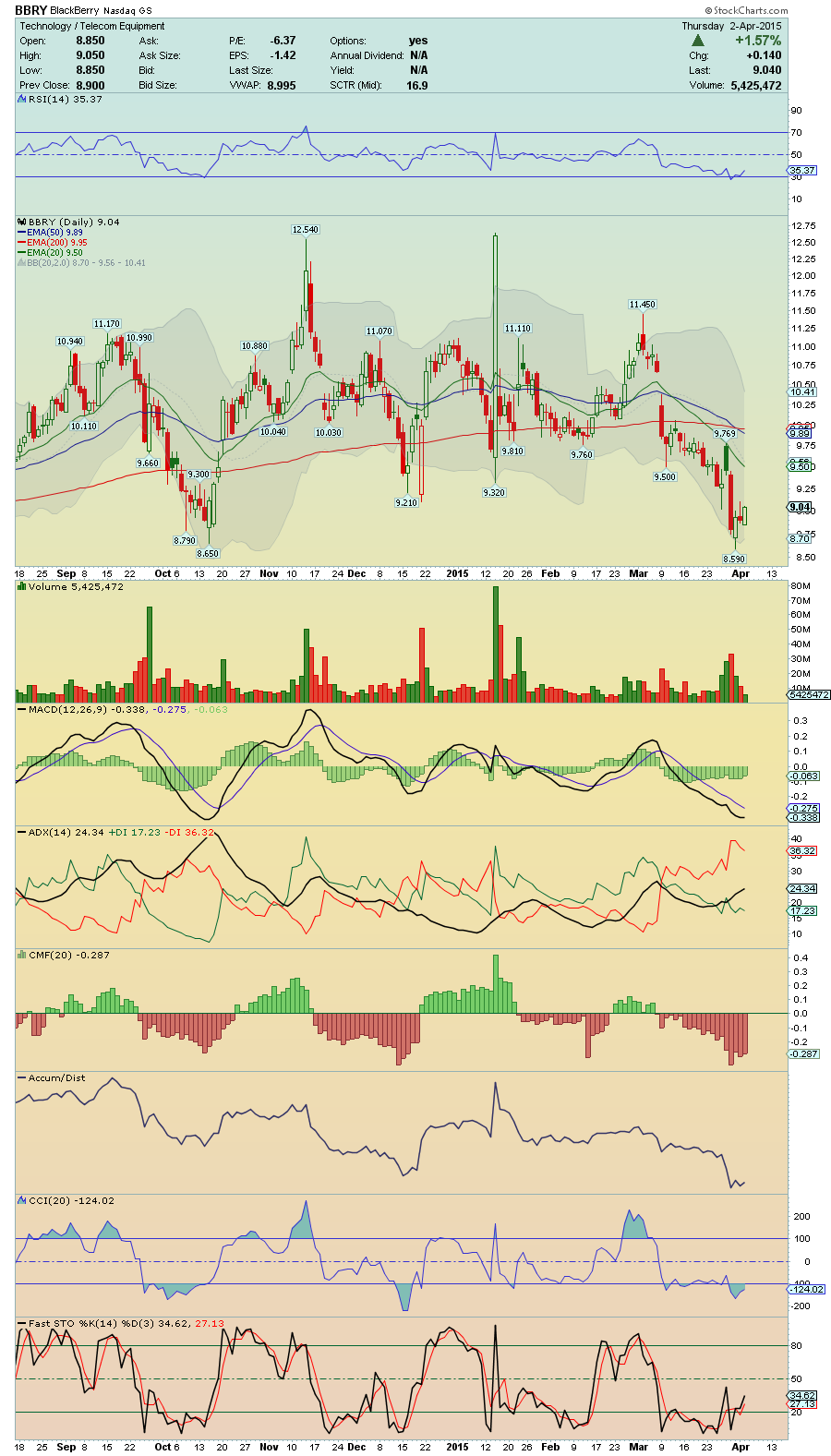831x1456 pixels.
Task: Click the RSI panel area-chart icon
Action: click(22, 99)
